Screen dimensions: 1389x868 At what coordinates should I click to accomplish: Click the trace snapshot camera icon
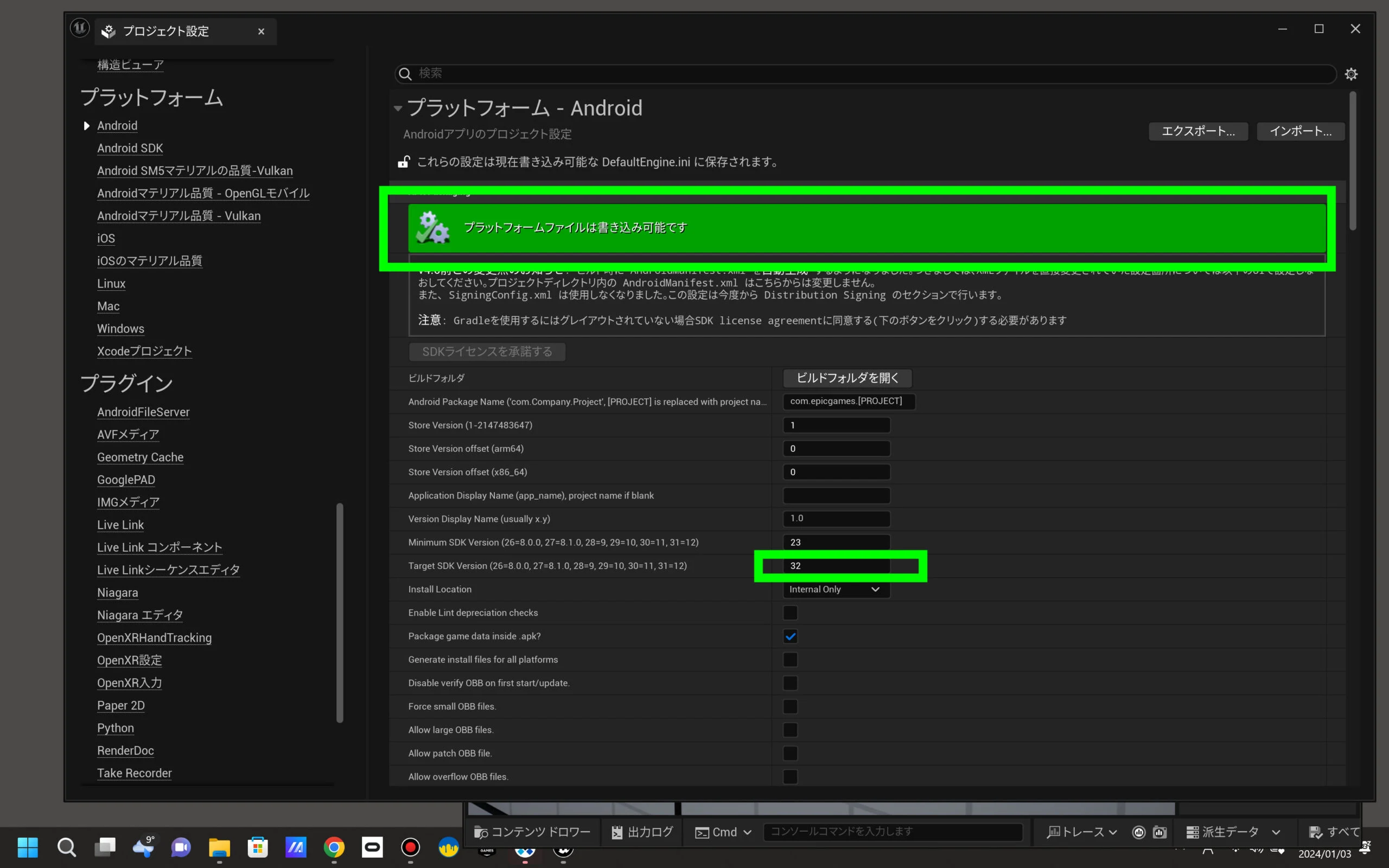click(1159, 832)
